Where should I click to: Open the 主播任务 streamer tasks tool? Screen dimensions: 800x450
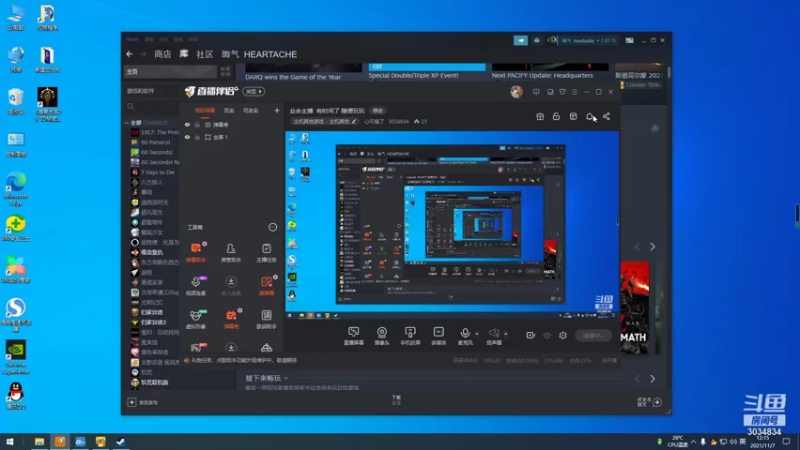[x=266, y=252]
